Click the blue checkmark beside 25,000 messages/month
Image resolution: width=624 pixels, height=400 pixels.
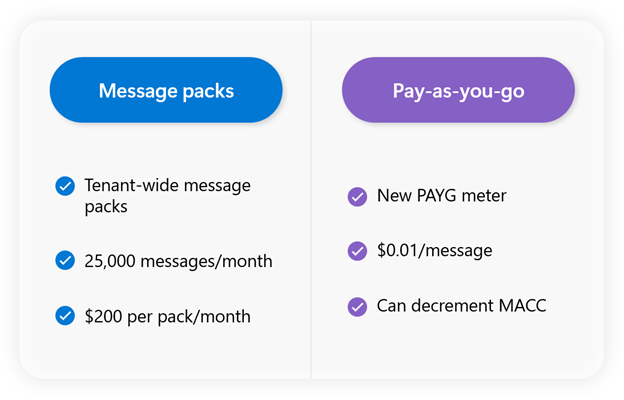click(x=65, y=261)
